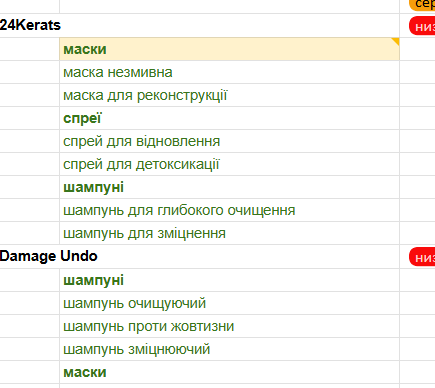The height and width of the screenshot is (388, 435).
Task: Click the bold спреї heading cell
Action: pyautogui.click(x=229, y=118)
